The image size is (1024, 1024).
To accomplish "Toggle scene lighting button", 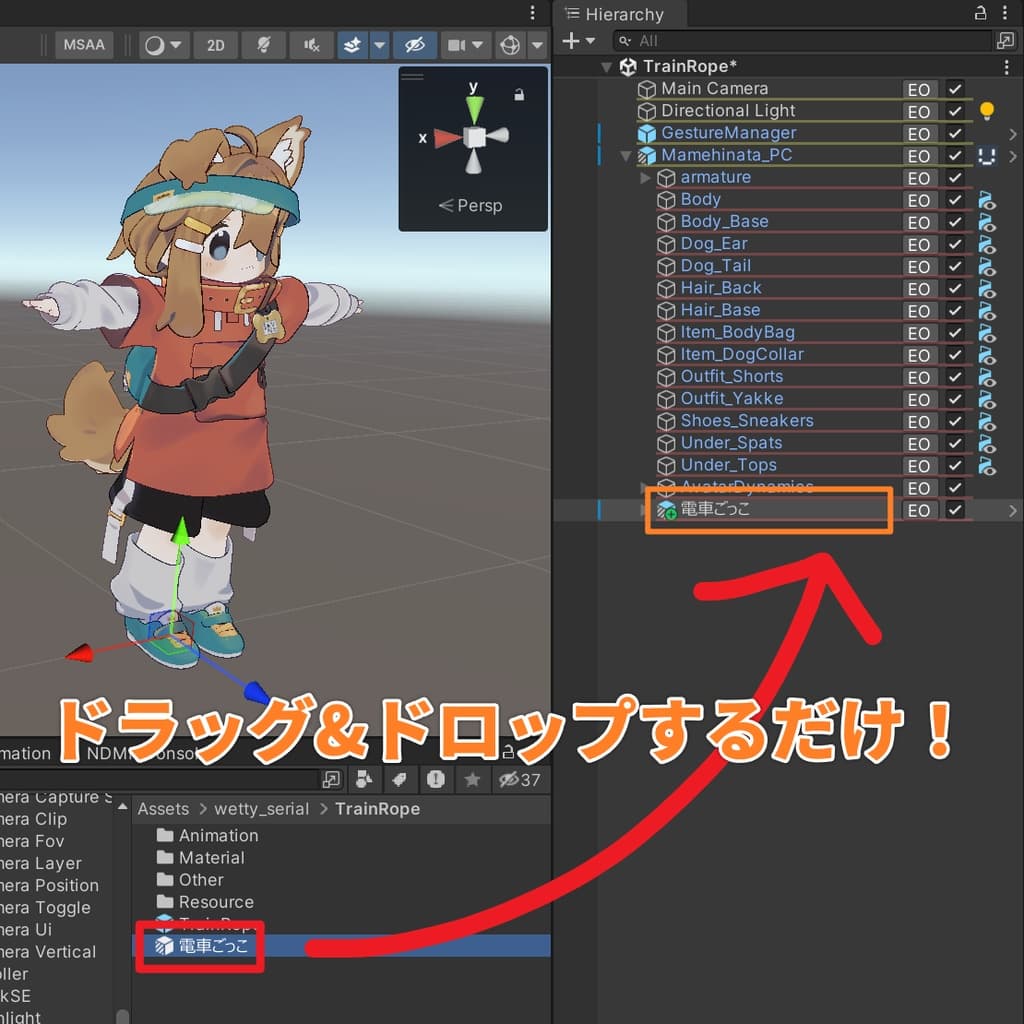I will [263, 45].
